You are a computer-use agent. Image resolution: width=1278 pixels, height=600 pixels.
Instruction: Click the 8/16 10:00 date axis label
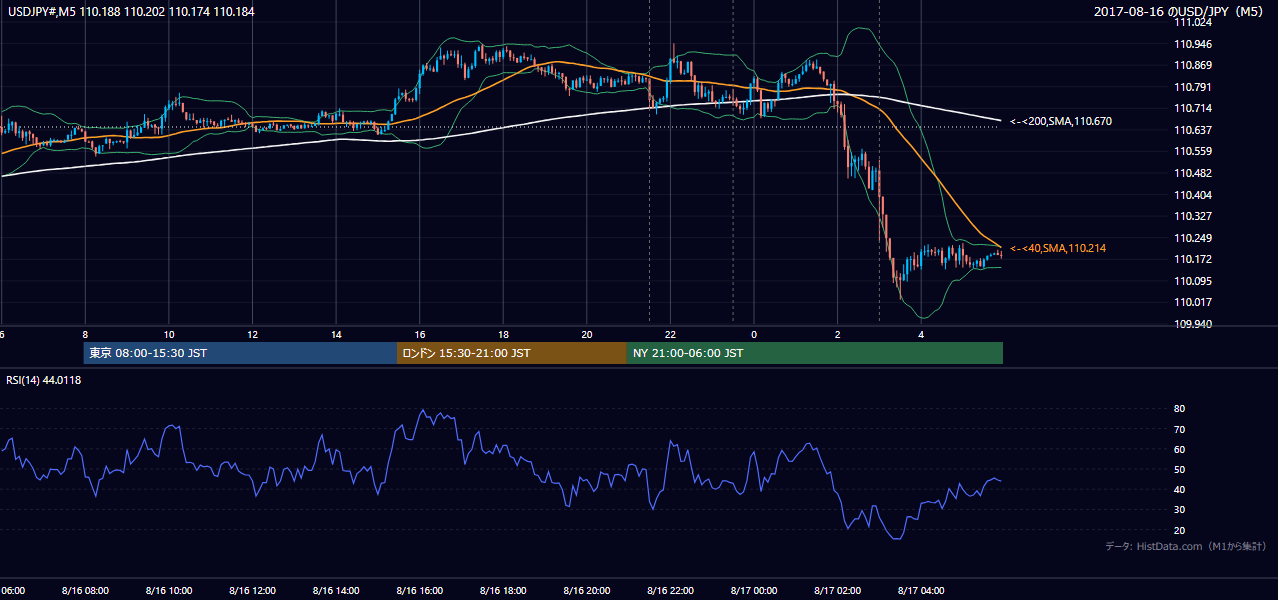169,591
